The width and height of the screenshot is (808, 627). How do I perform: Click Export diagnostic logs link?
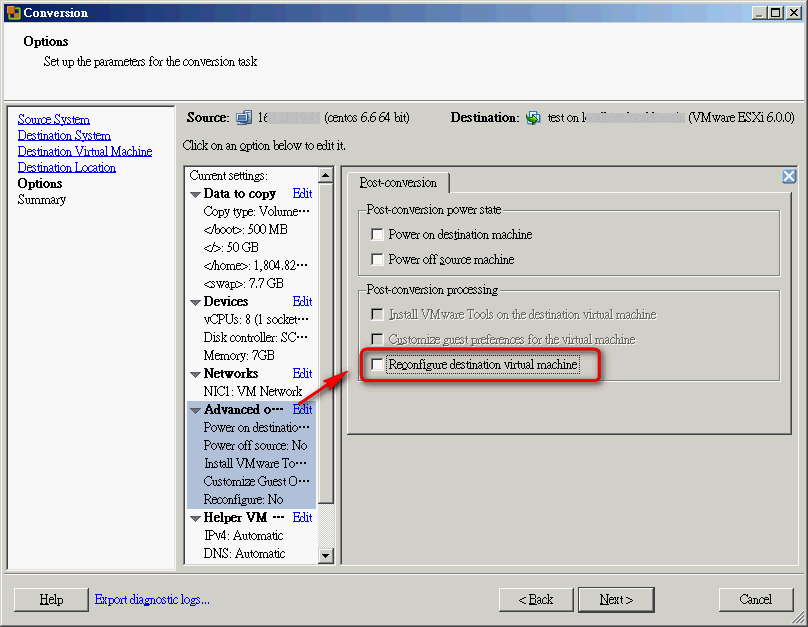pyautogui.click(x=152, y=600)
